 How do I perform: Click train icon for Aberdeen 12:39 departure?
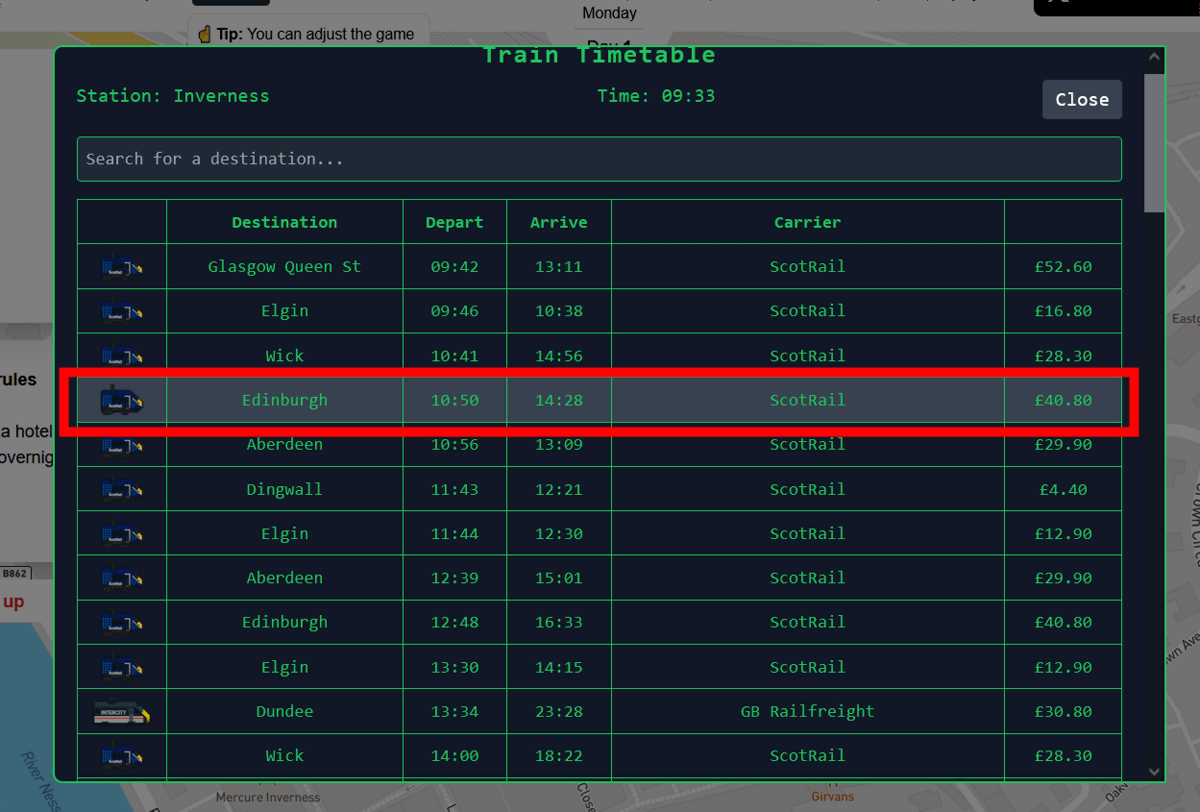pyautogui.click(x=122, y=578)
